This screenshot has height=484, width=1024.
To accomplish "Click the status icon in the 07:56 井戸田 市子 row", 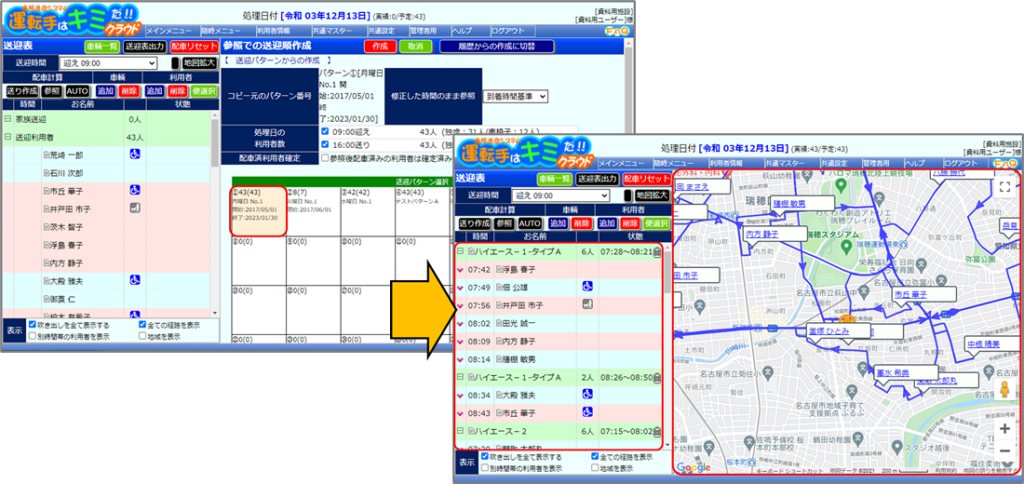I will [586, 304].
